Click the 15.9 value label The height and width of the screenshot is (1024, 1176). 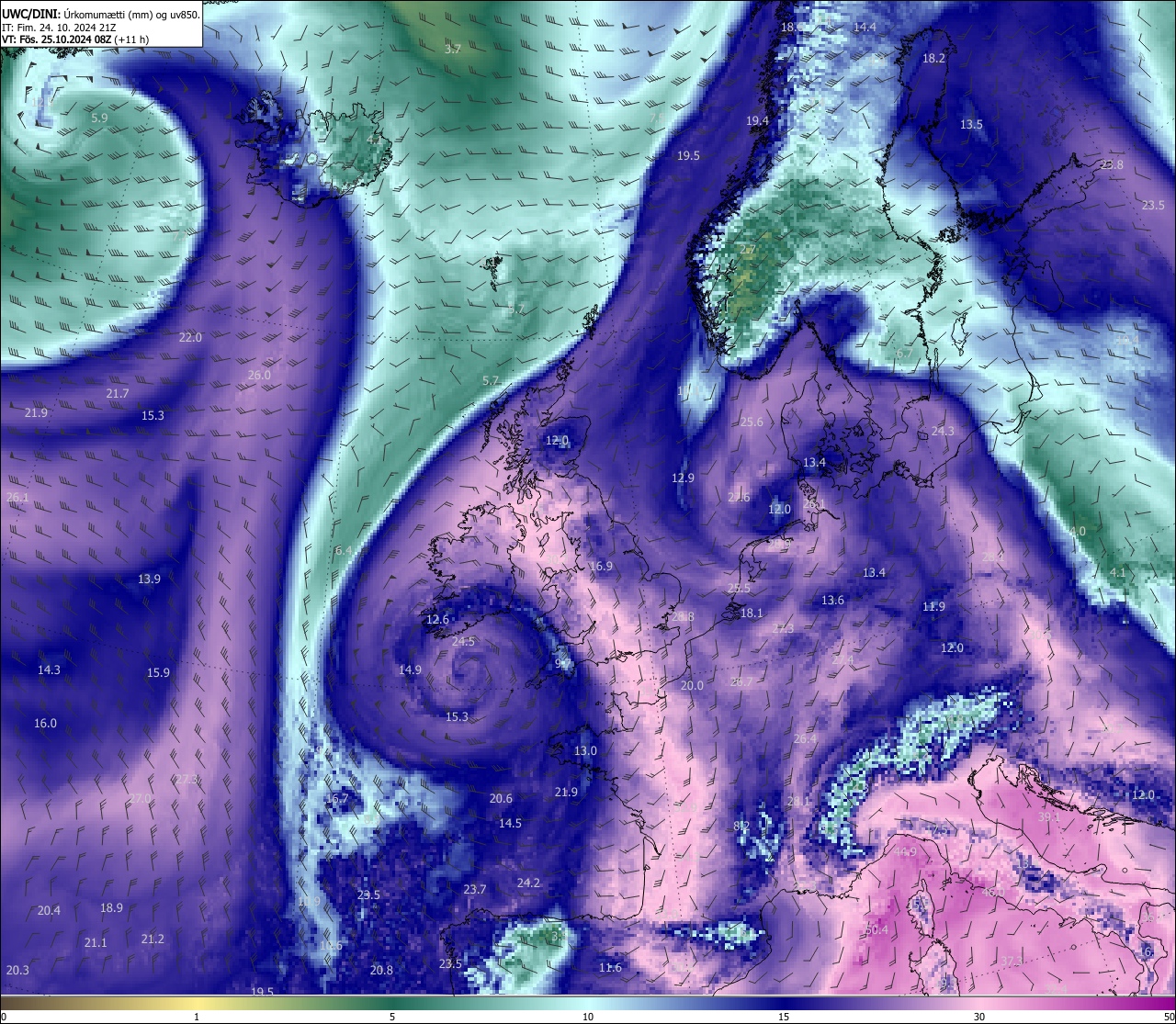click(x=158, y=673)
